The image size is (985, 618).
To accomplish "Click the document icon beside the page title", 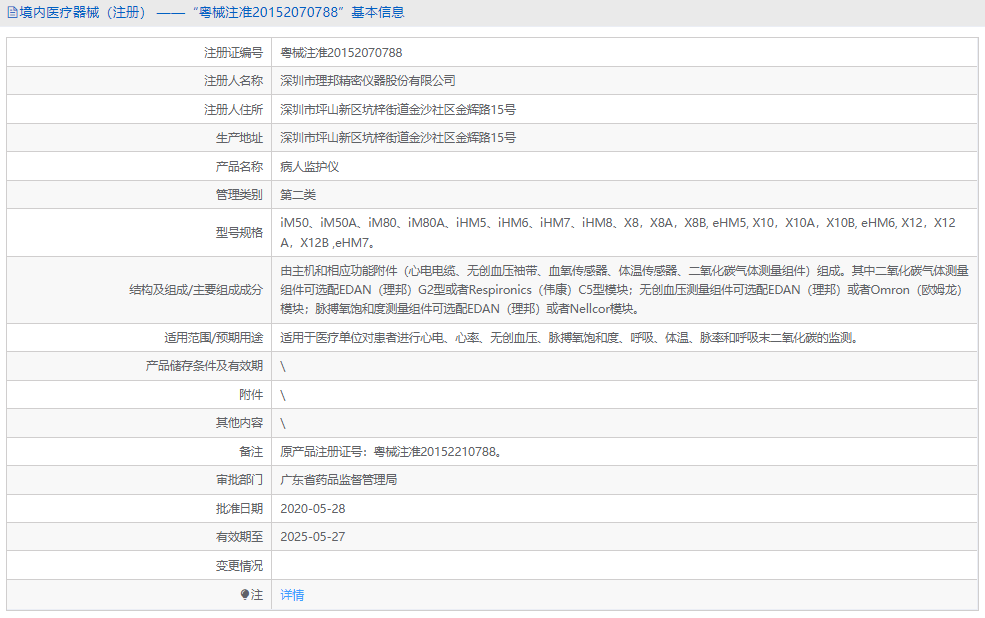I will pyautogui.click(x=13, y=13).
